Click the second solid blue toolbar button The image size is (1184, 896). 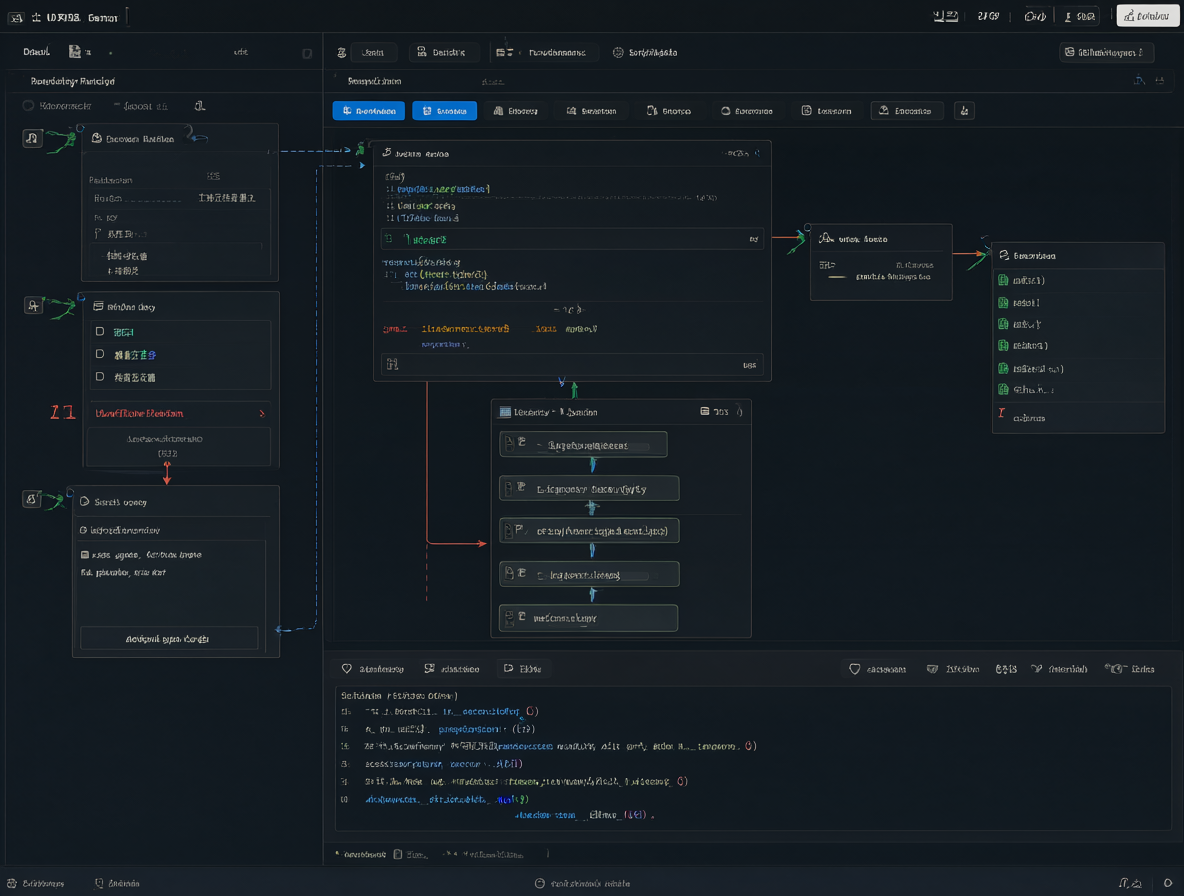[x=445, y=111]
